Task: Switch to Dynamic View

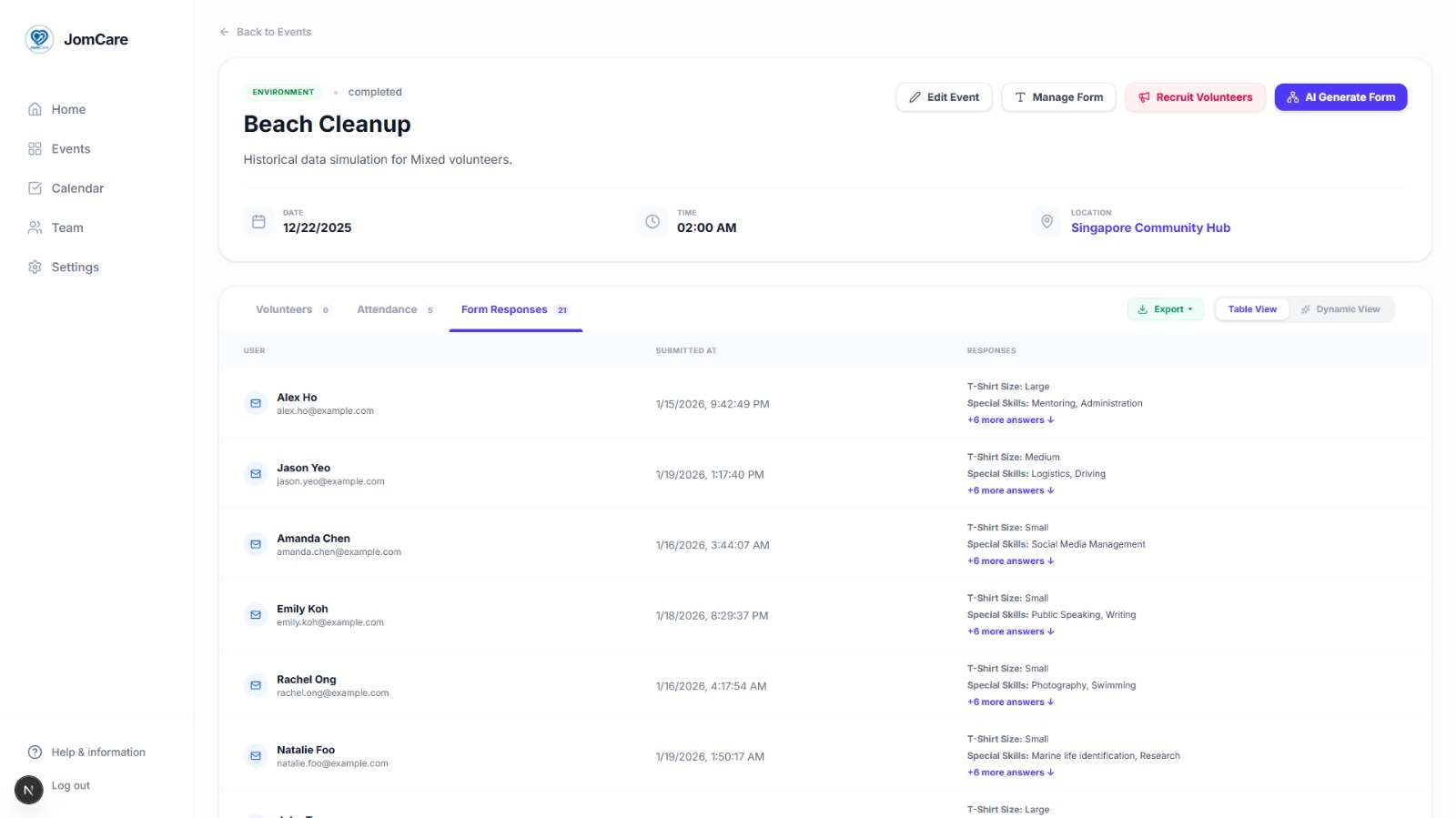Action: (1340, 309)
